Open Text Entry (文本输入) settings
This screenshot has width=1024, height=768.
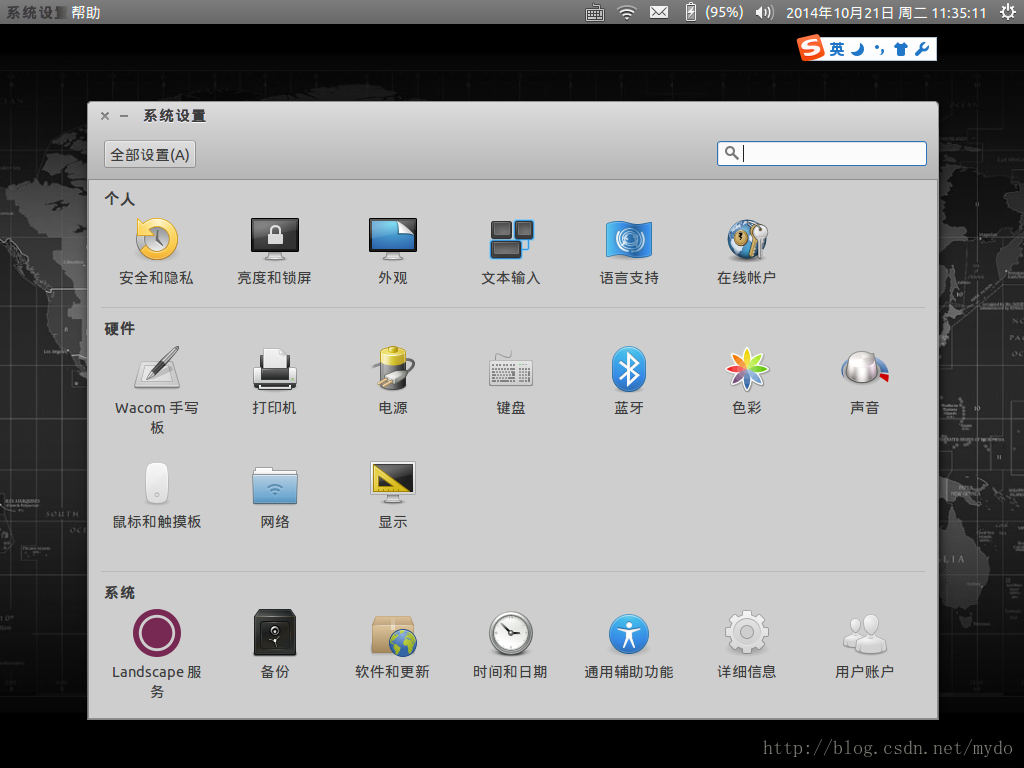pyautogui.click(x=511, y=251)
